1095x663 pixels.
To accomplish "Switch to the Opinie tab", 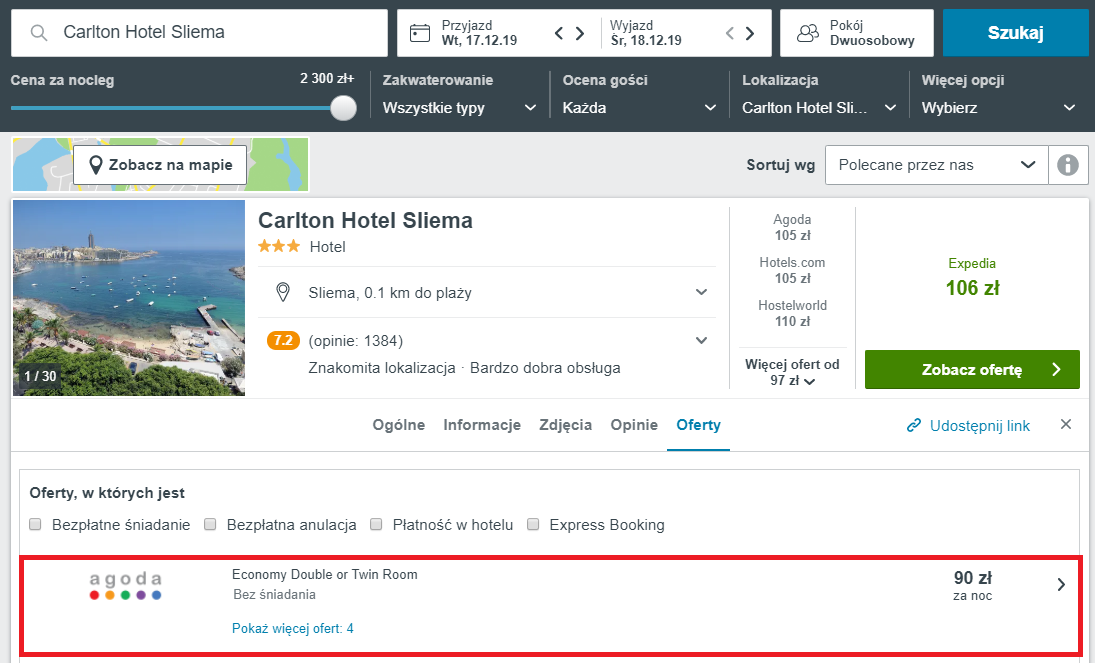I will (x=634, y=425).
